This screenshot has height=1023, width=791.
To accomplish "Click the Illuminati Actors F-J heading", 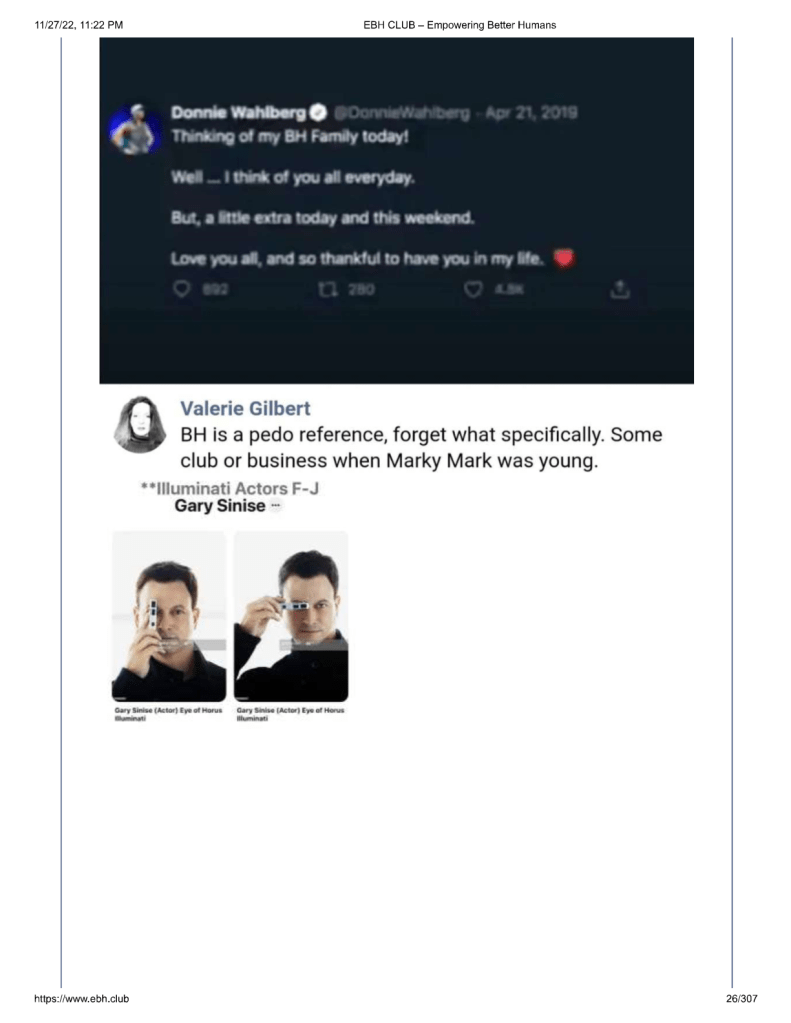I will click(x=230, y=488).
